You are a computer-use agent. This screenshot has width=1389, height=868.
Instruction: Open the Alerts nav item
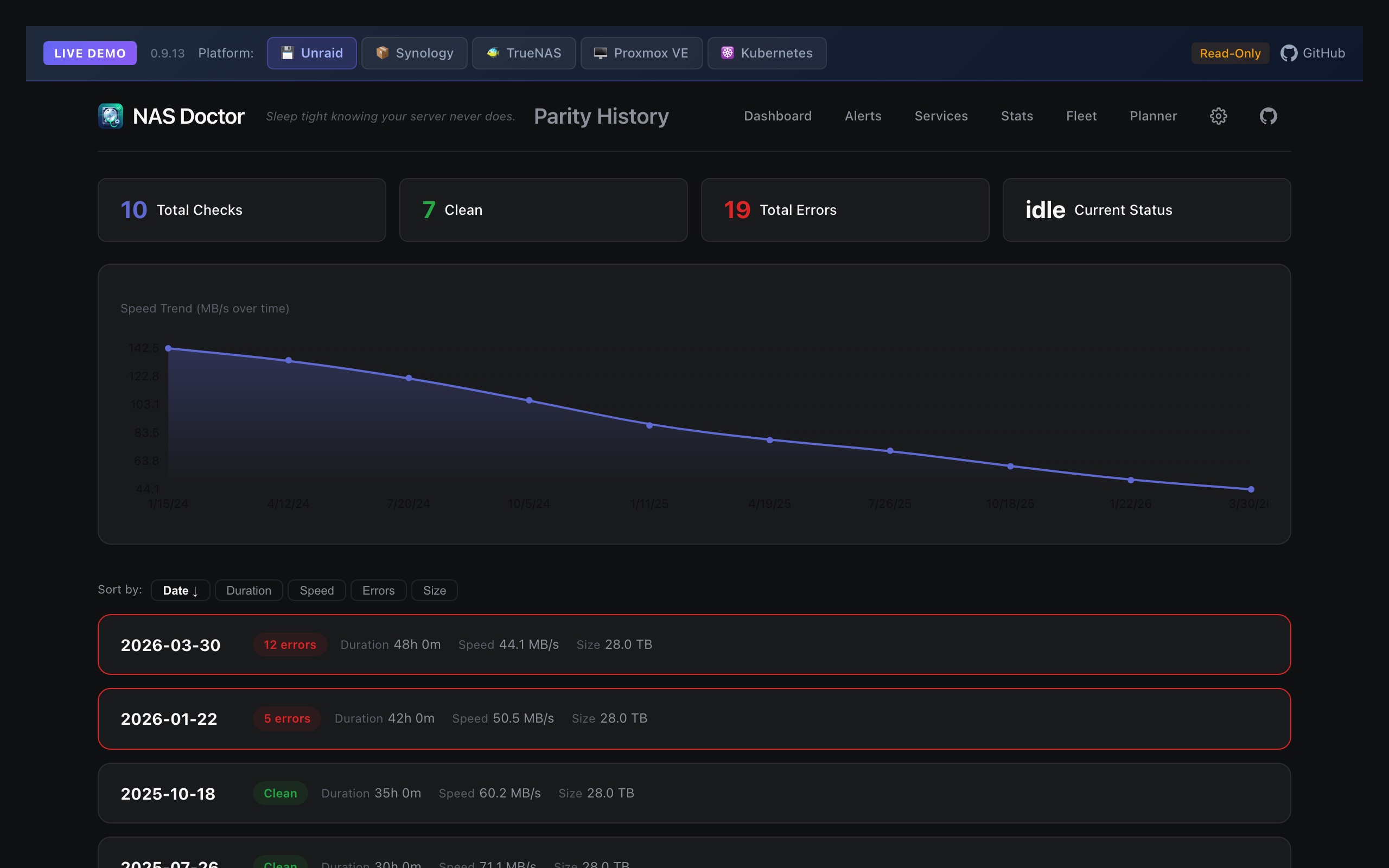click(x=863, y=116)
